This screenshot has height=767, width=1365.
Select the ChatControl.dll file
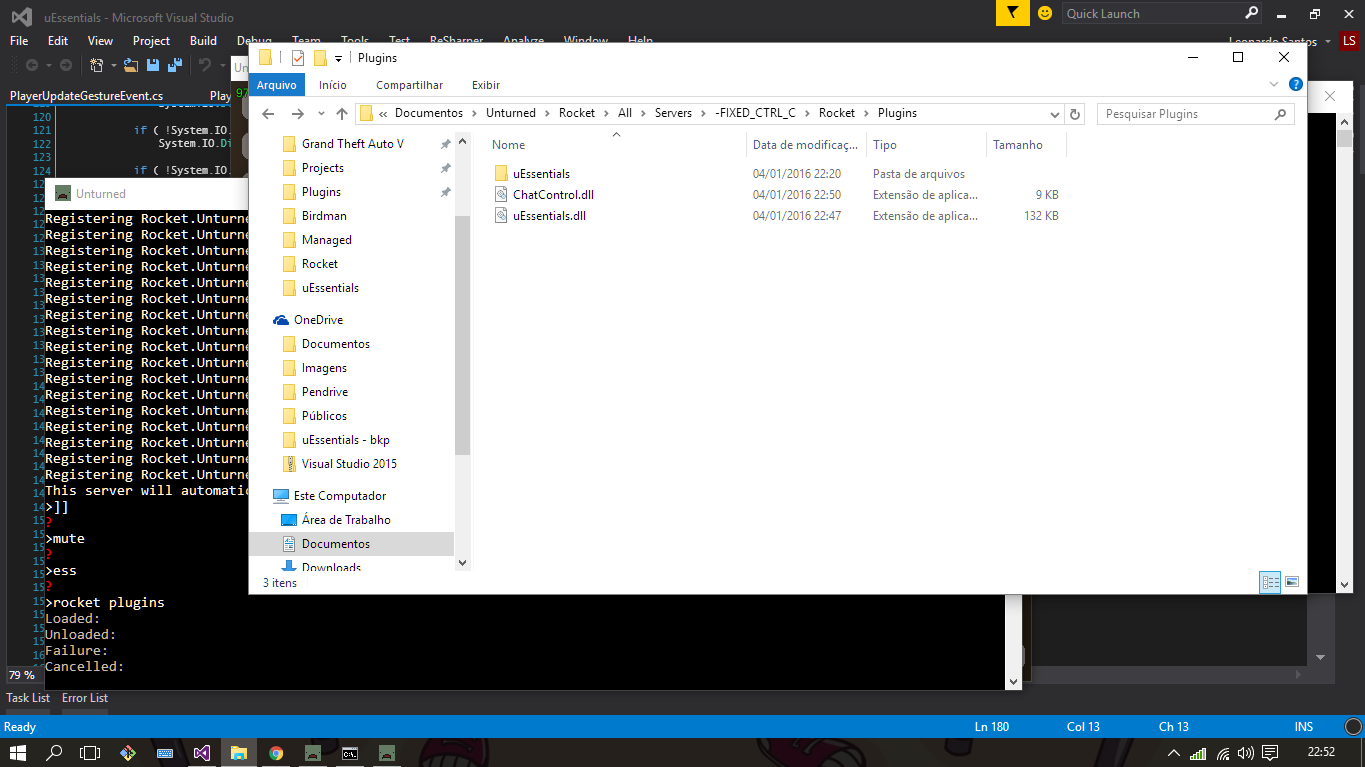(x=553, y=195)
